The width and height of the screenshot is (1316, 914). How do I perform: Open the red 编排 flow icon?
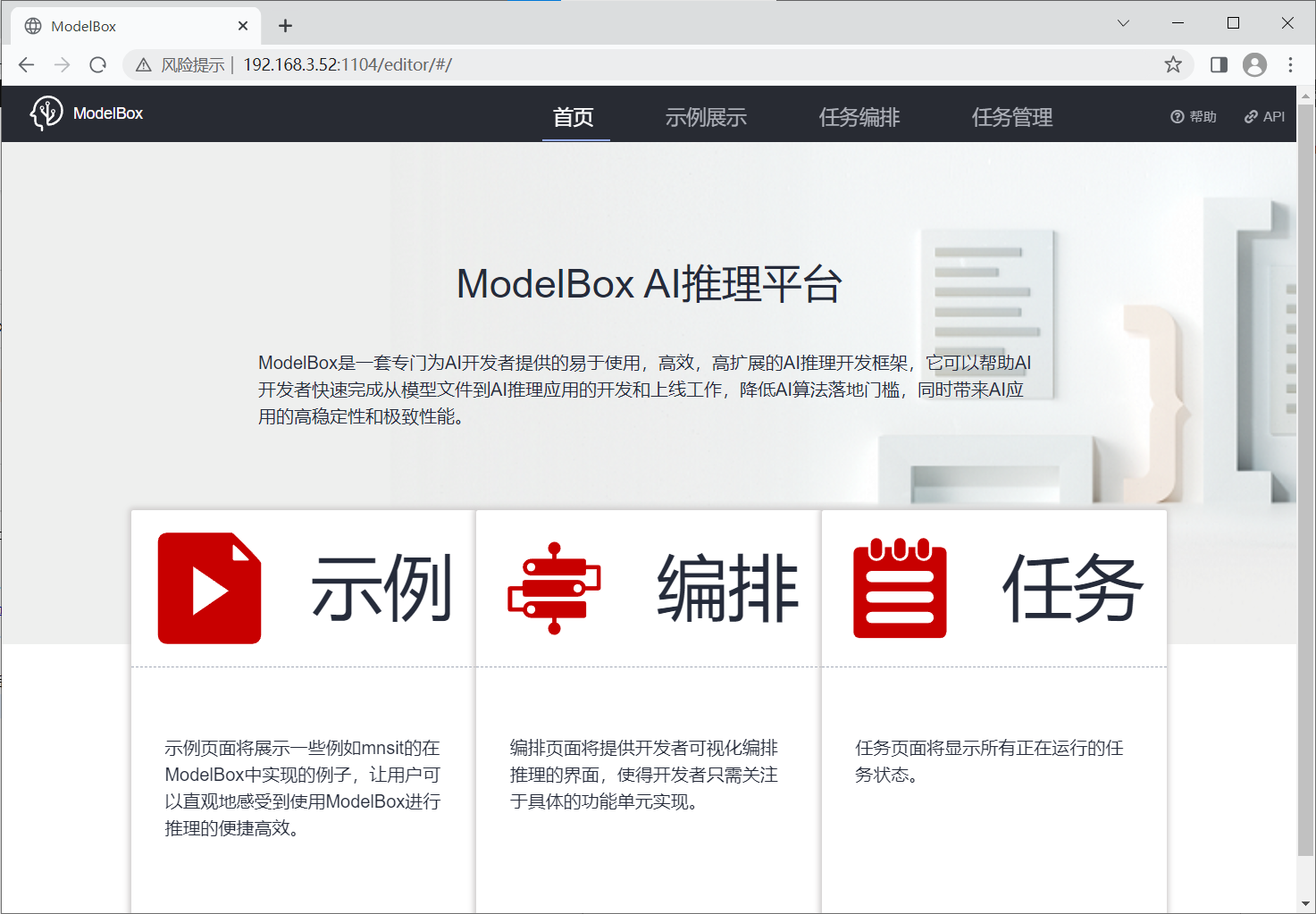[554, 588]
